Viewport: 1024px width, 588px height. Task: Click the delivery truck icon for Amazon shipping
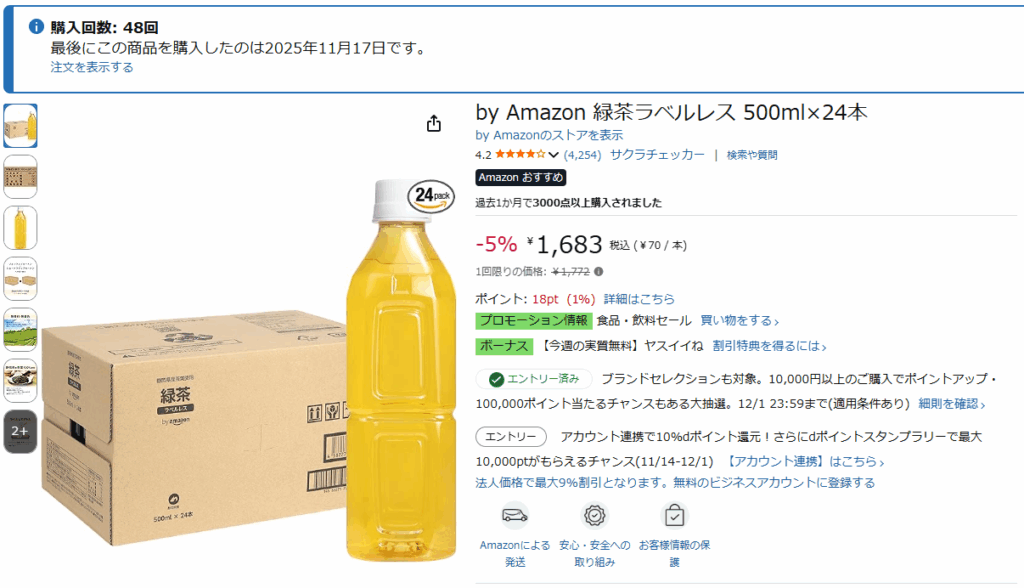516,515
